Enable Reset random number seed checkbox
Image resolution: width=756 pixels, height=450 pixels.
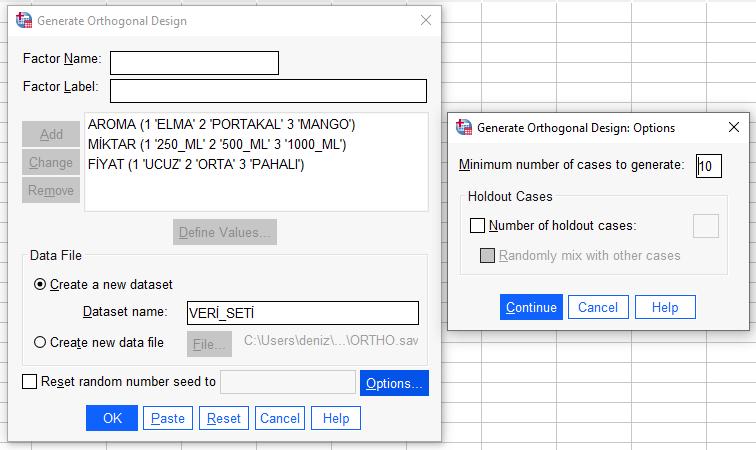[x=29, y=381]
